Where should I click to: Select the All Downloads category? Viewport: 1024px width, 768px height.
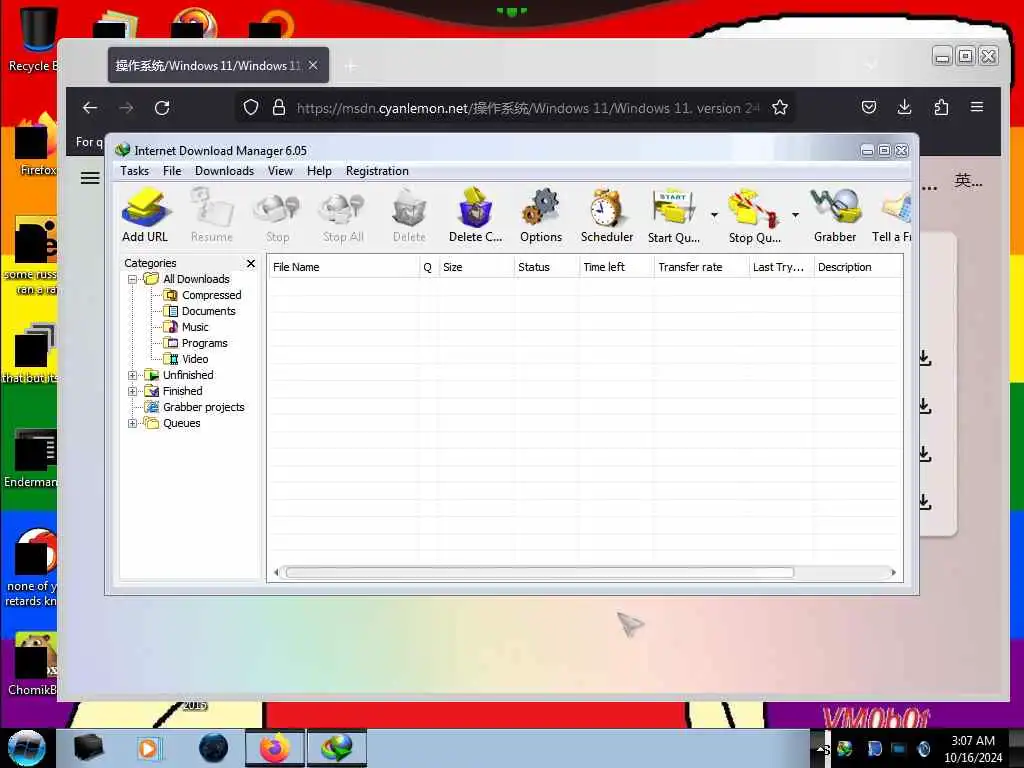pos(196,279)
